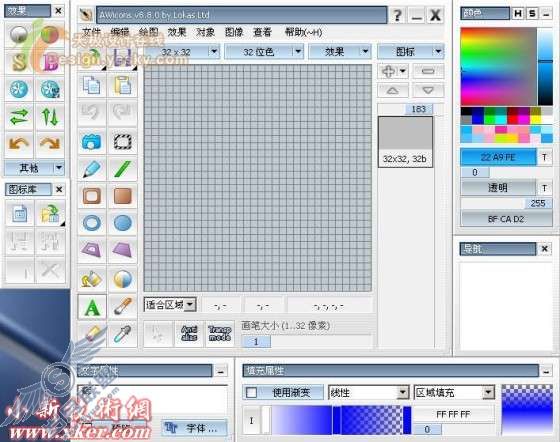Choose the hollow ellipse tool
The height and width of the screenshot is (442, 560).
click(92, 223)
